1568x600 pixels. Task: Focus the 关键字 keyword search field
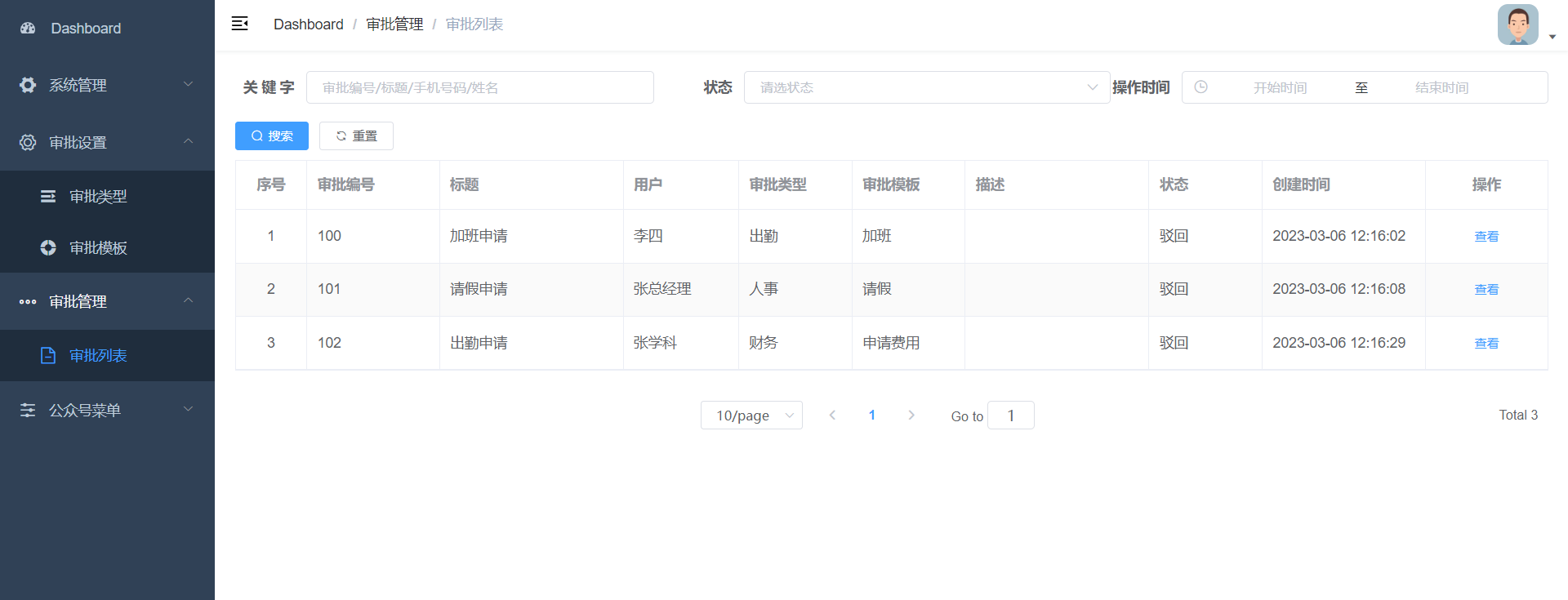click(479, 87)
